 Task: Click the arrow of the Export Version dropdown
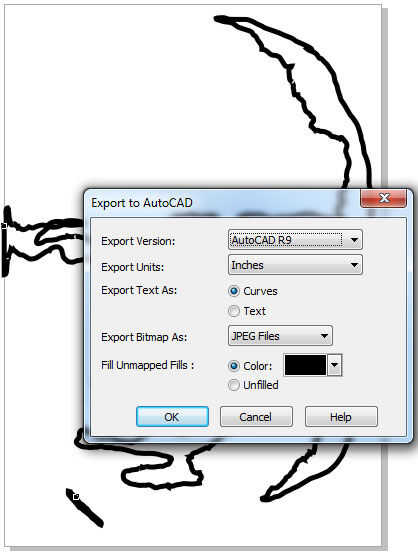pos(354,240)
